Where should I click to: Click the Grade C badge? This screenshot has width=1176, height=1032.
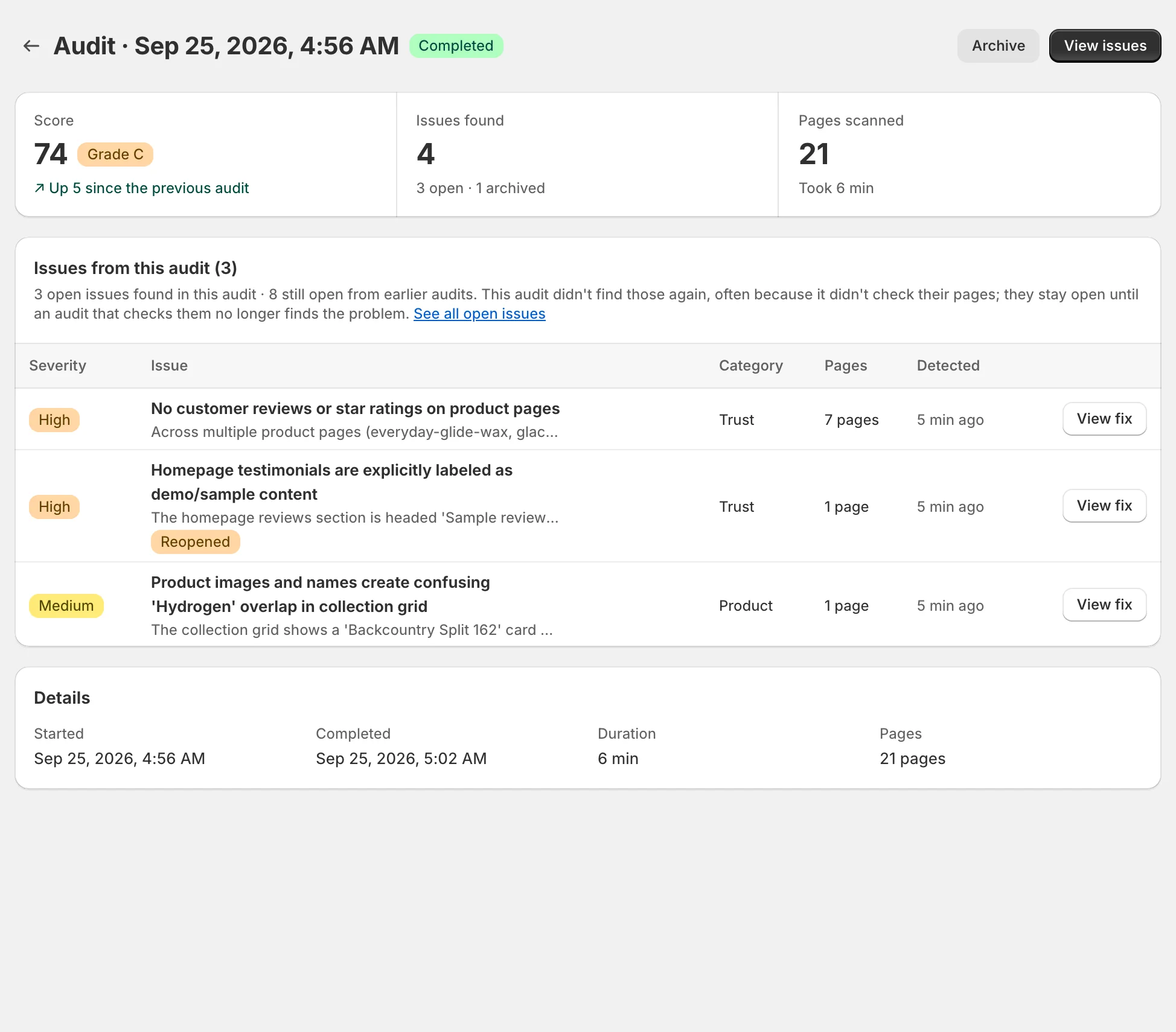tap(115, 154)
